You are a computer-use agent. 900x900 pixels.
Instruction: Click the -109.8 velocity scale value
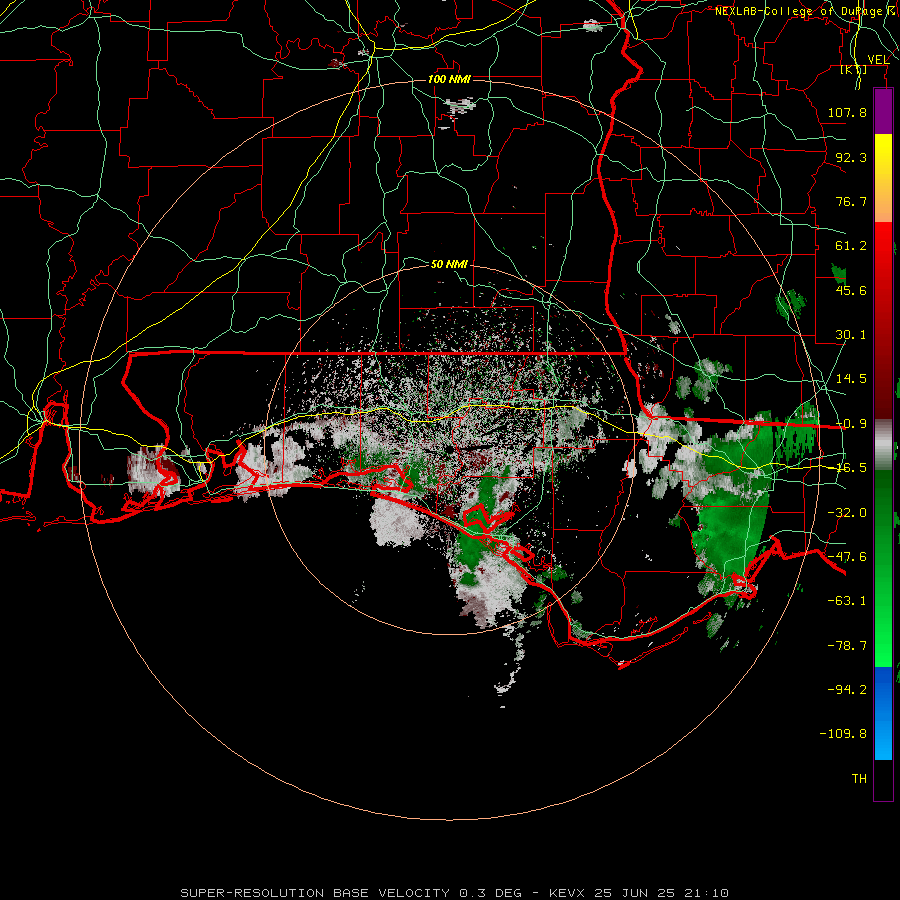click(843, 734)
